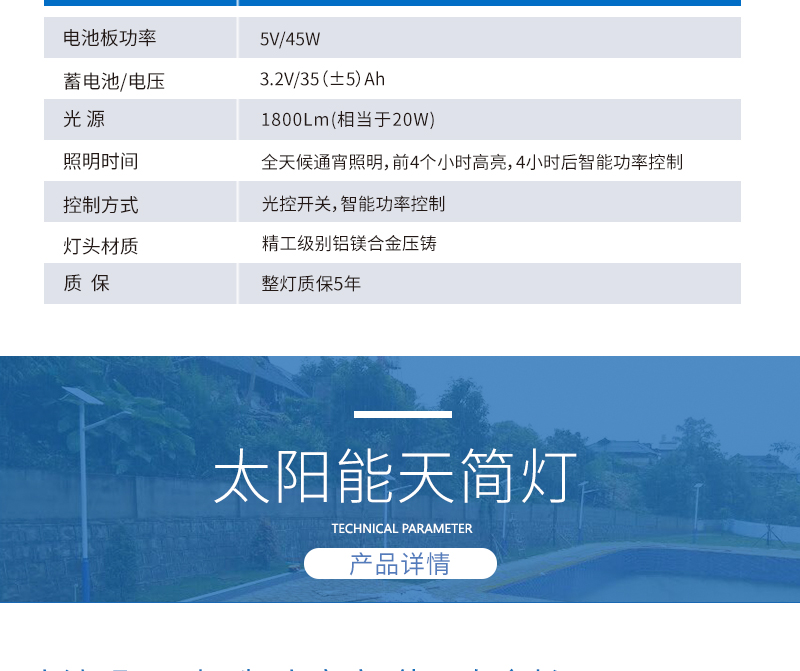Select the 光源 row label

tap(84, 120)
